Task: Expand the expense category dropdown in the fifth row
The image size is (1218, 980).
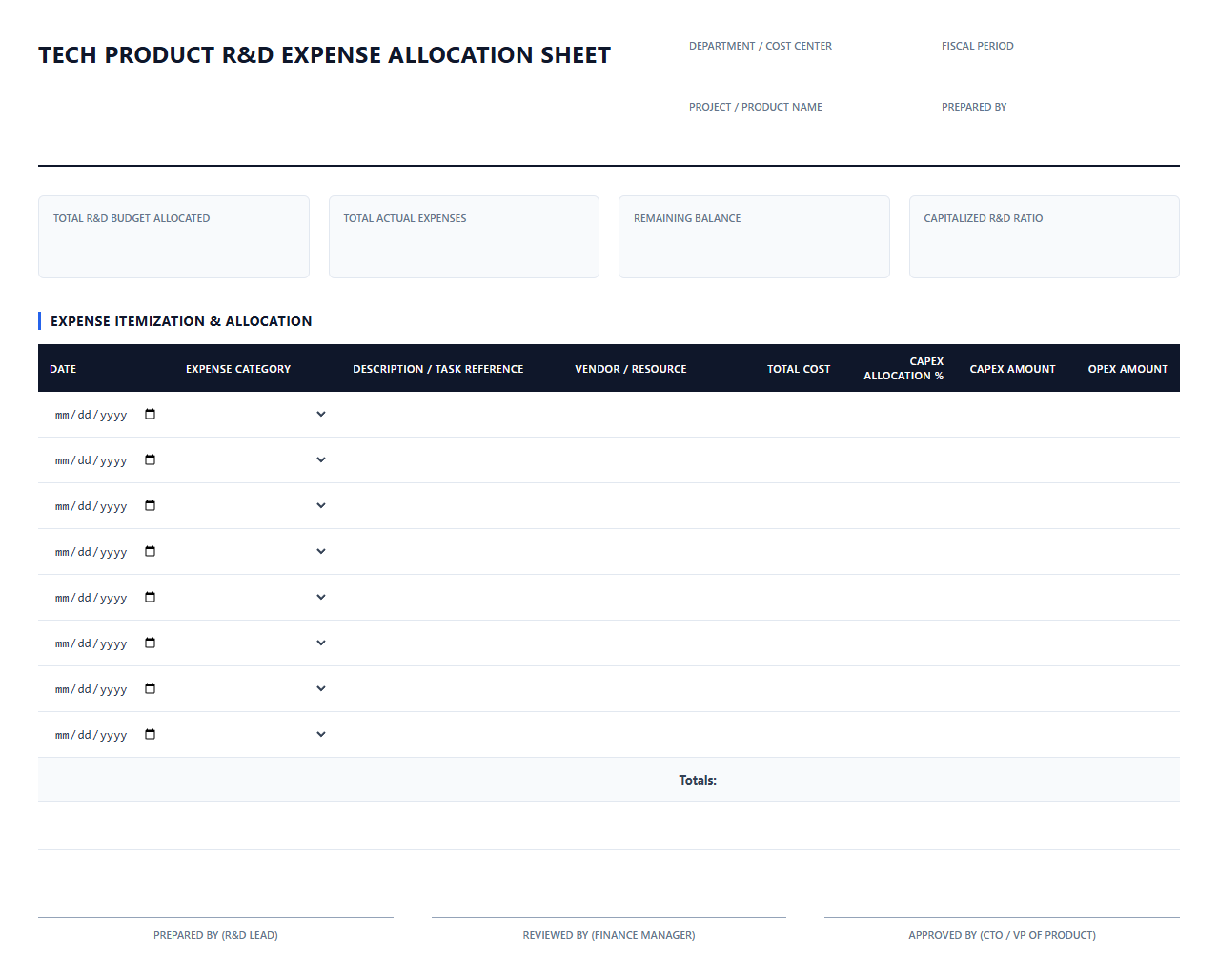Action: pyautogui.click(x=257, y=598)
